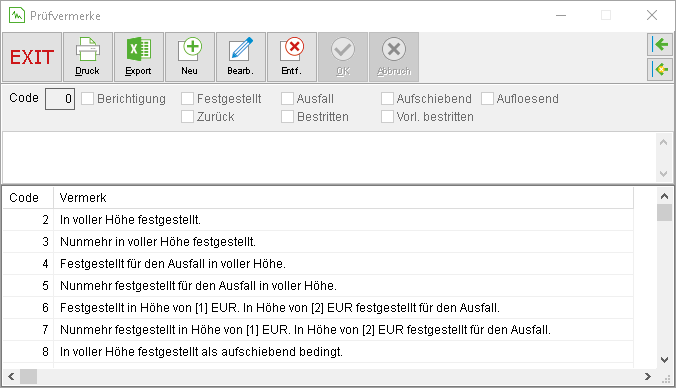Viewport: 676px width, 388px height.
Task: Tick the Vorl. bestritten checkbox
Action: coord(387,117)
